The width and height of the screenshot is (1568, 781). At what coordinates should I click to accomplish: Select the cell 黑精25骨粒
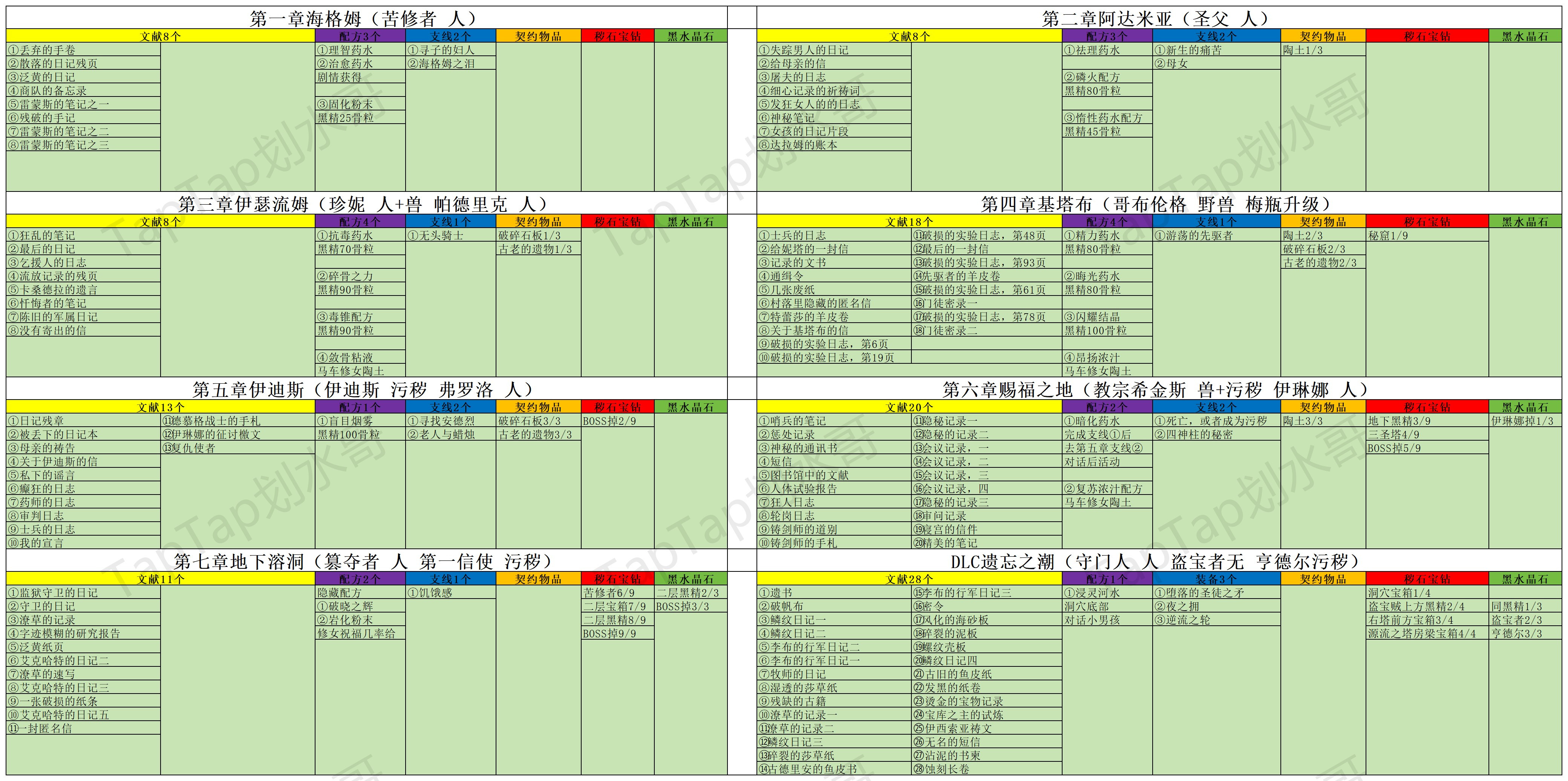point(360,118)
